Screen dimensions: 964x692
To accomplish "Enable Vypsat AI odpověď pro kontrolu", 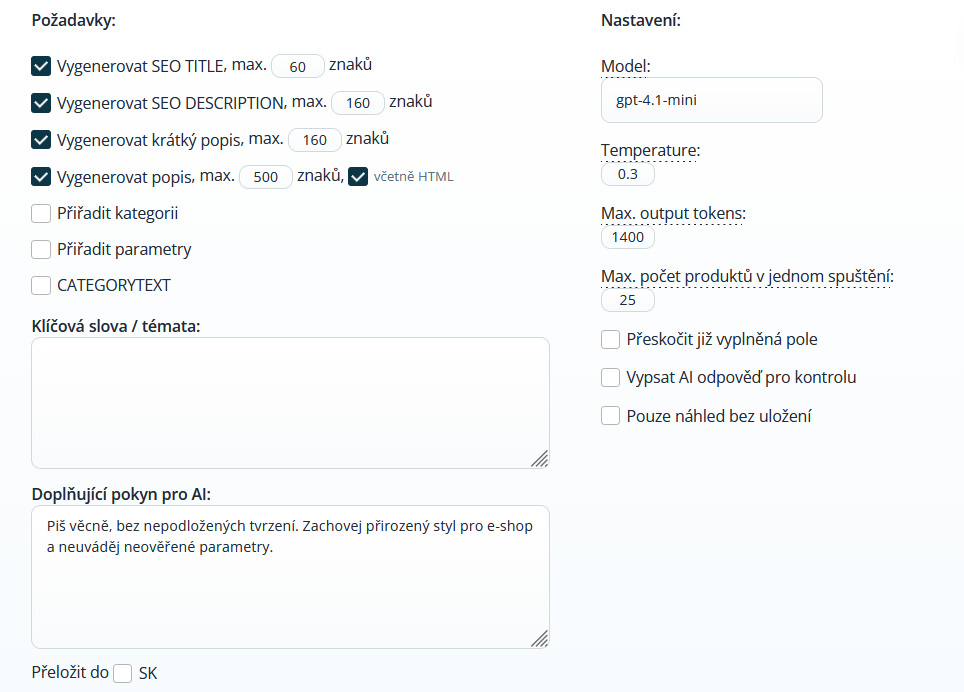I will coord(611,377).
